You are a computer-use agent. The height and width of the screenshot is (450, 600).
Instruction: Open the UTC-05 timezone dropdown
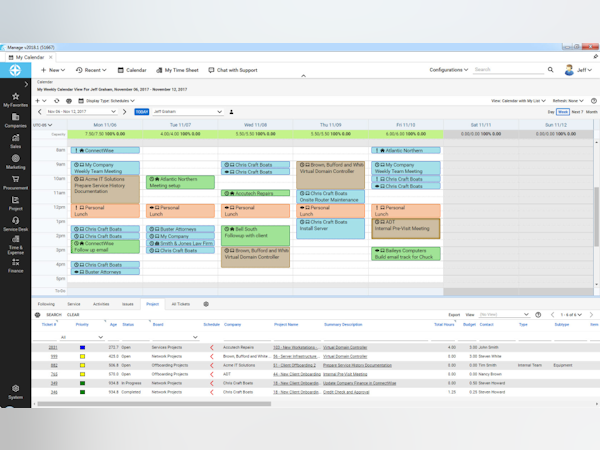pyautogui.click(x=42, y=125)
